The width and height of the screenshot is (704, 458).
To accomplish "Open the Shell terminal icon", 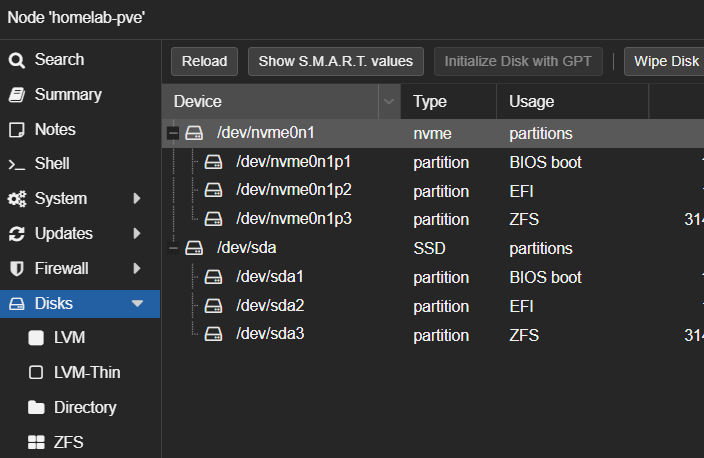I will click(x=16, y=164).
